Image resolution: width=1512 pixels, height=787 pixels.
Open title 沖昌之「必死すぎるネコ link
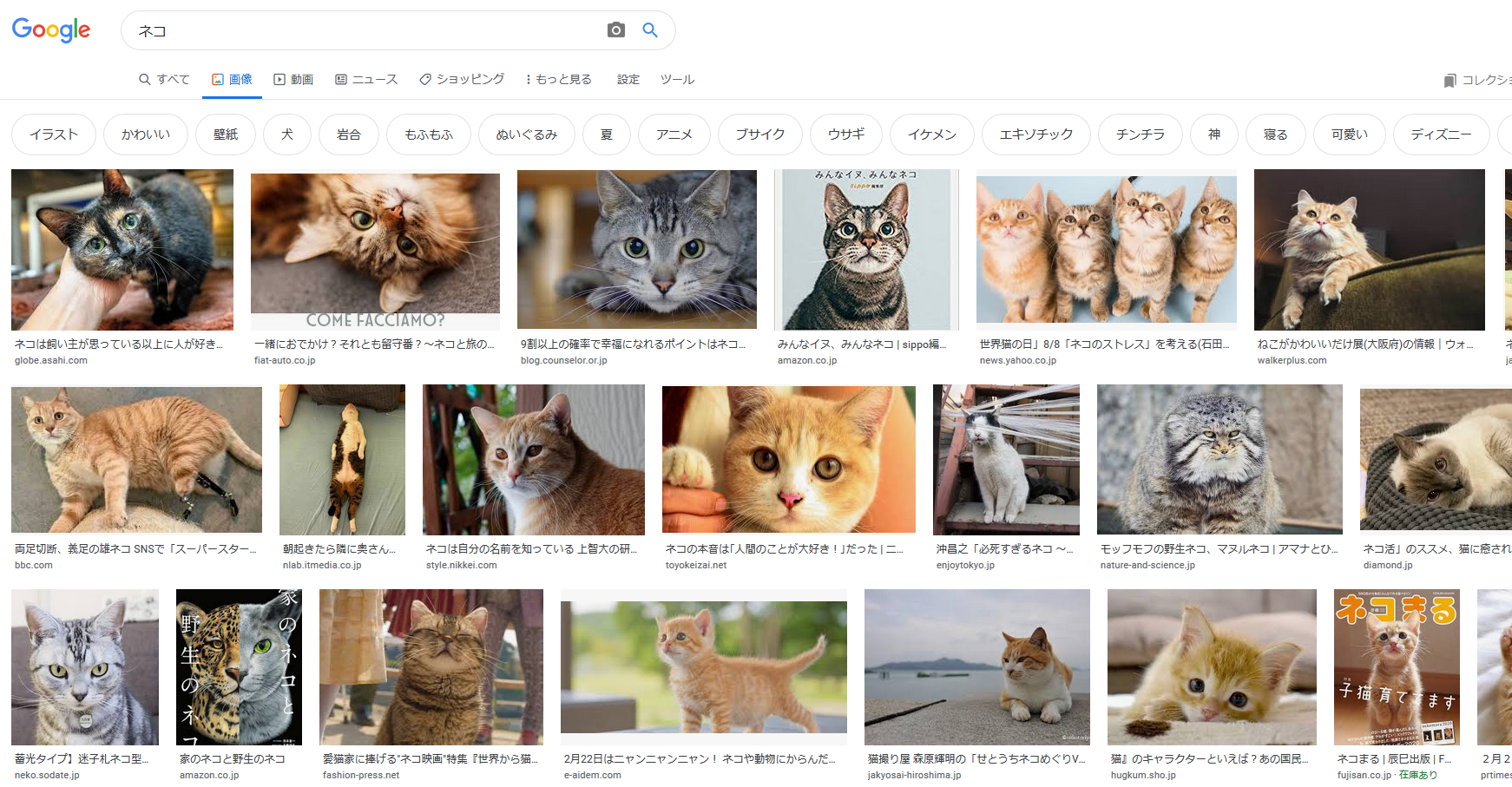pos(1004,549)
